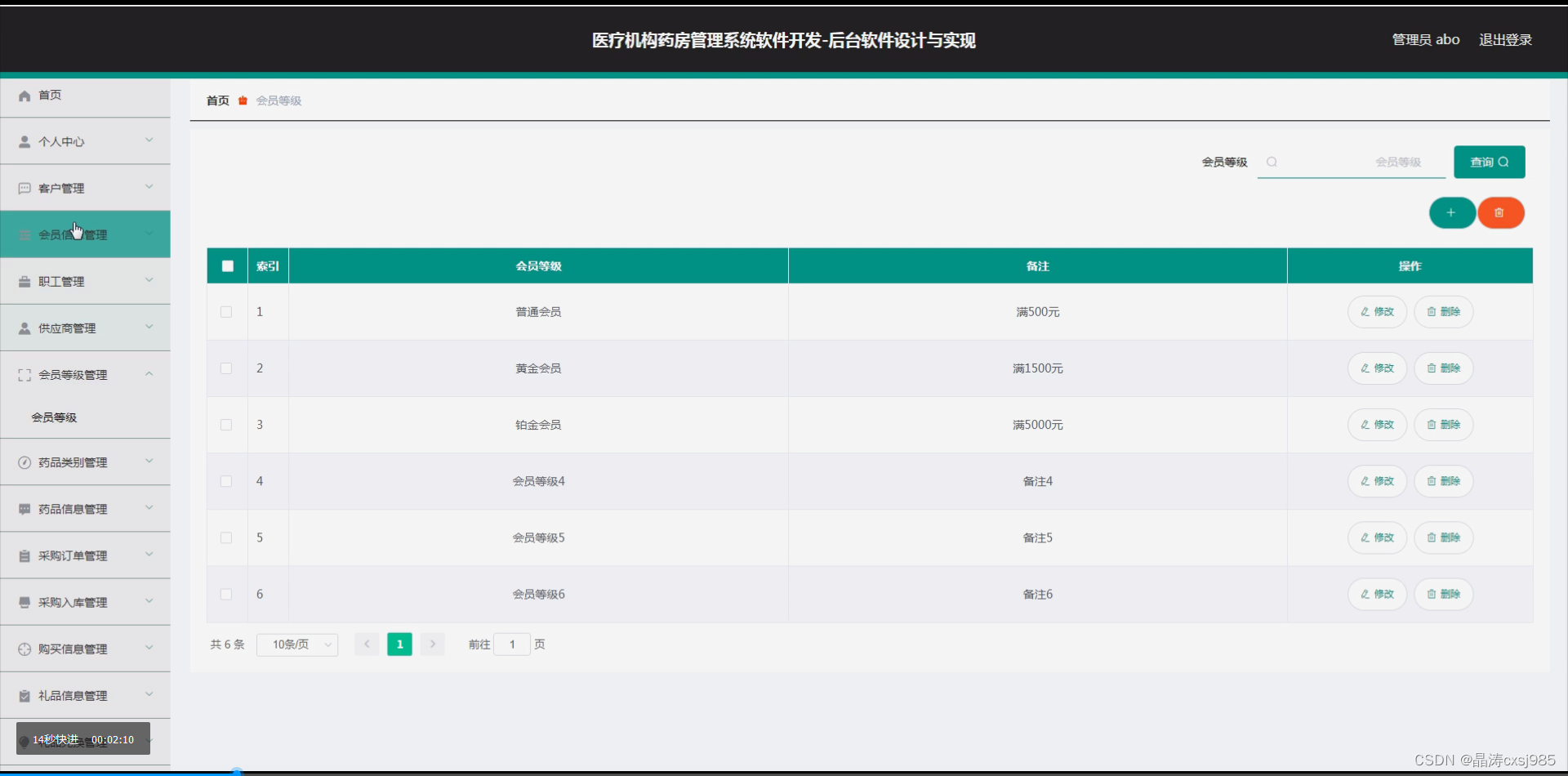The image size is (1568, 776).
Task: Click the 职工管理 briefcase icon
Action: (24, 282)
